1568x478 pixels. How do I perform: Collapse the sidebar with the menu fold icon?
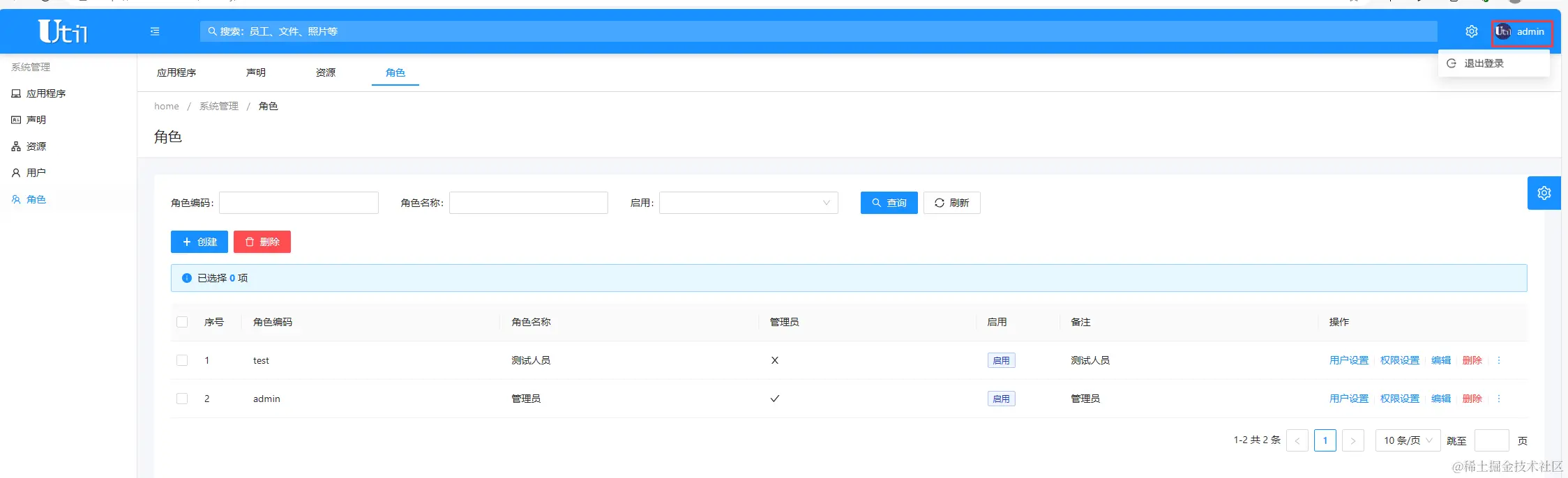coord(155,31)
